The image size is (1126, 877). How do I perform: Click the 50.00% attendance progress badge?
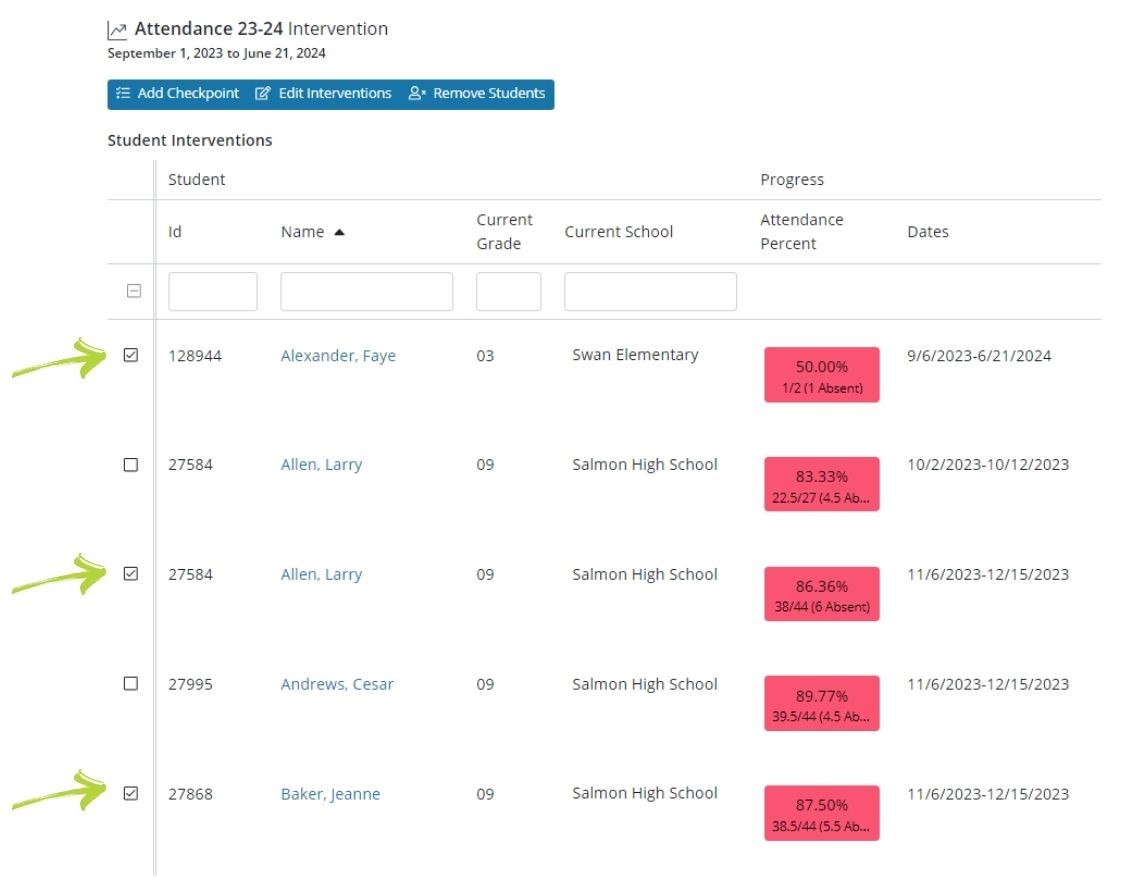[821, 375]
